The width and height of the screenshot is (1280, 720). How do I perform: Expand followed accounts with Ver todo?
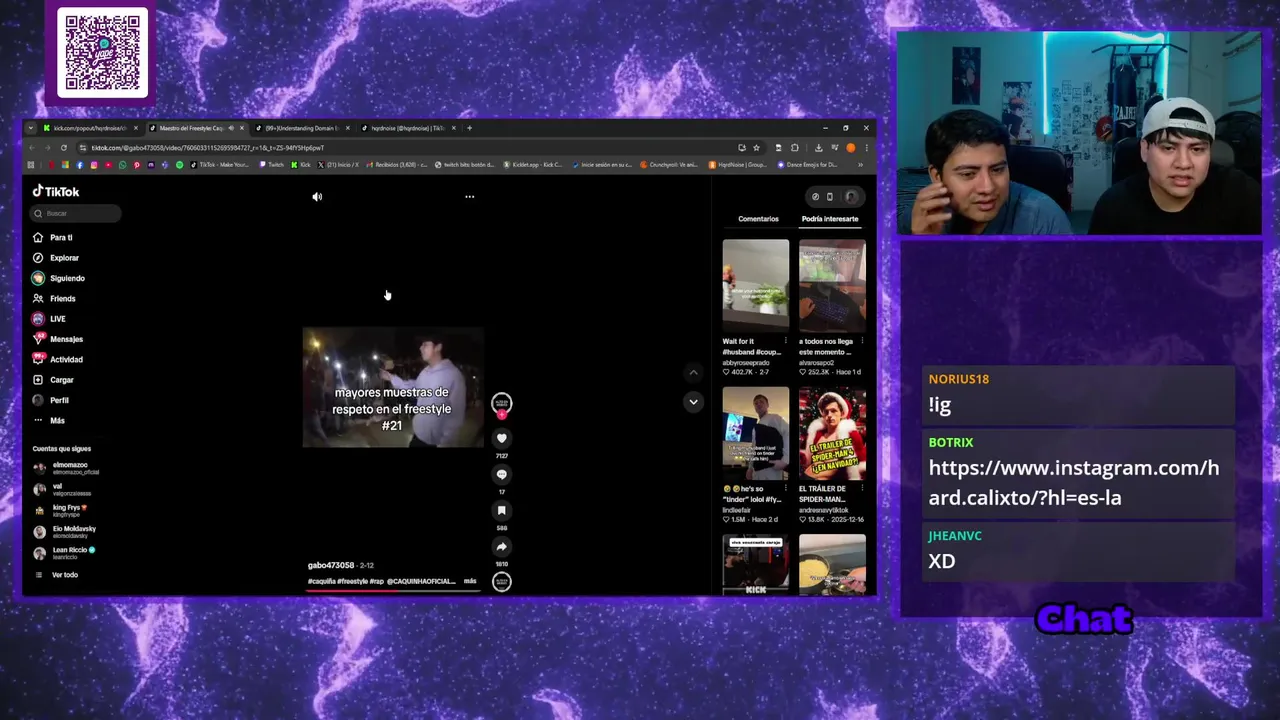57,575
